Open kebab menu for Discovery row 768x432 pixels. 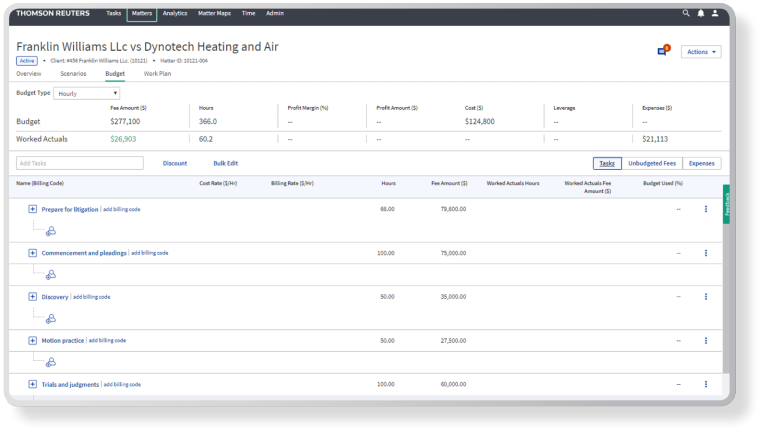[x=706, y=297]
